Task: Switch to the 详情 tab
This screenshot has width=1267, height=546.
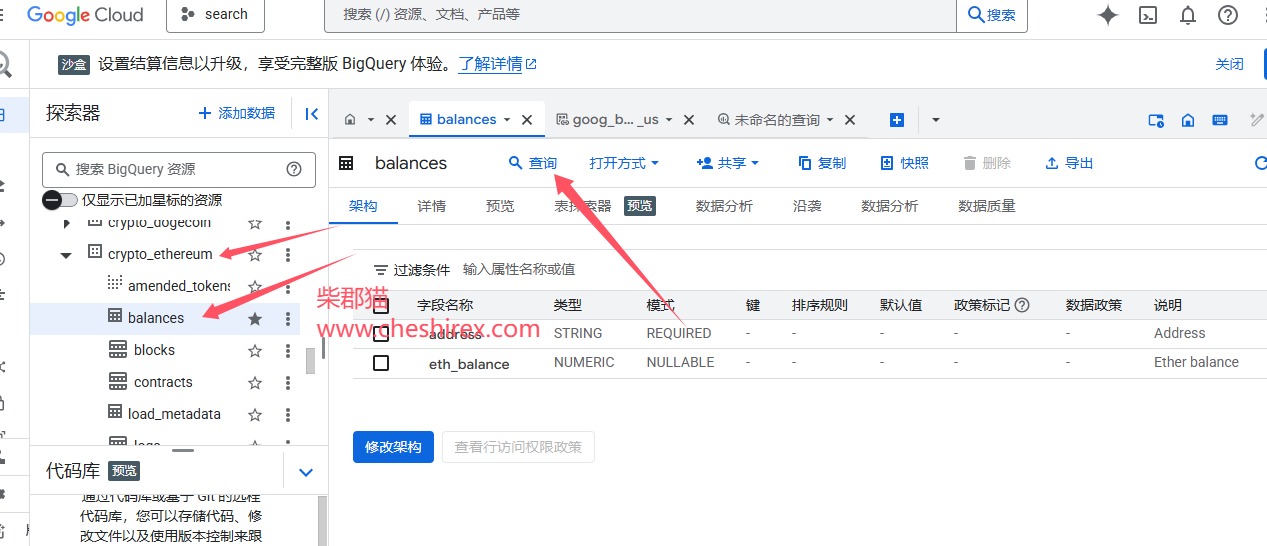Action: click(x=432, y=206)
